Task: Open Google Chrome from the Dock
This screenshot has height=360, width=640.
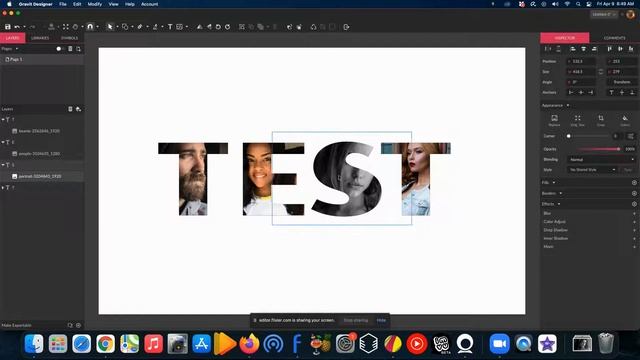Action: pyautogui.click(x=106, y=344)
